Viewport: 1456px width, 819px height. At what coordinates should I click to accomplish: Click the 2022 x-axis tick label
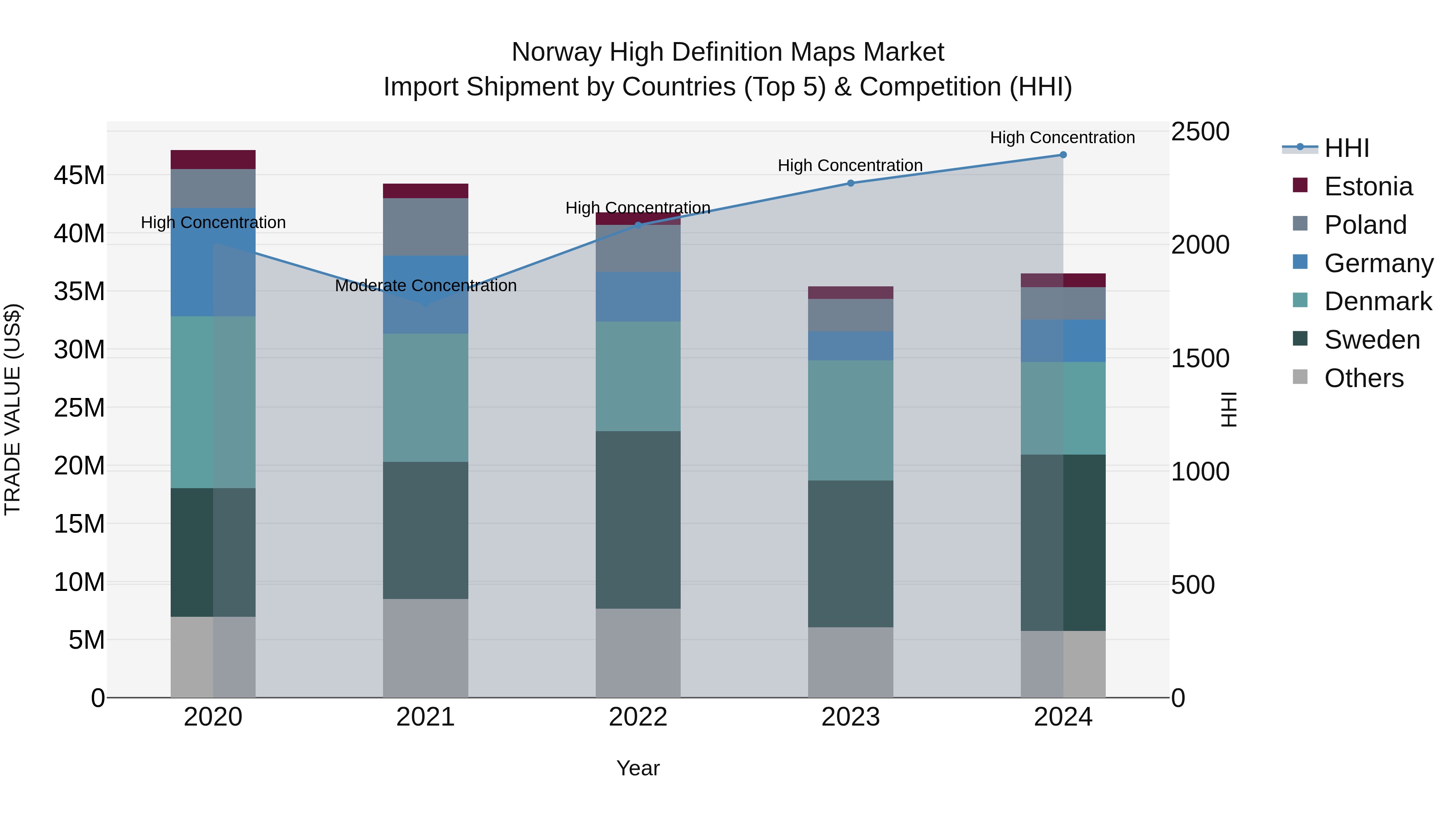pos(638,717)
